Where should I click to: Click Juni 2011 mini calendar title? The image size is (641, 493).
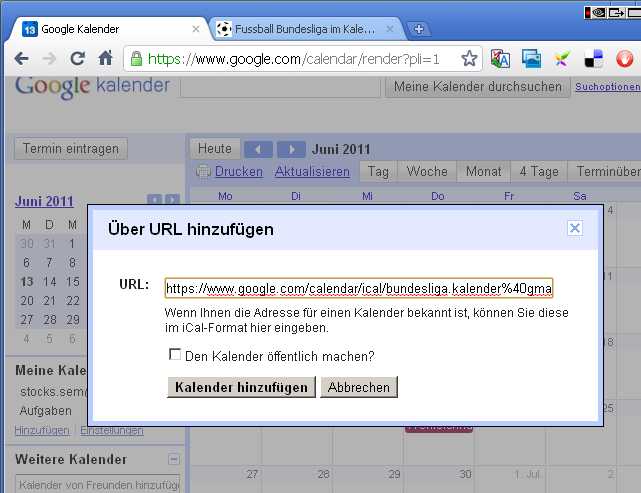pyautogui.click(x=44, y=201)
